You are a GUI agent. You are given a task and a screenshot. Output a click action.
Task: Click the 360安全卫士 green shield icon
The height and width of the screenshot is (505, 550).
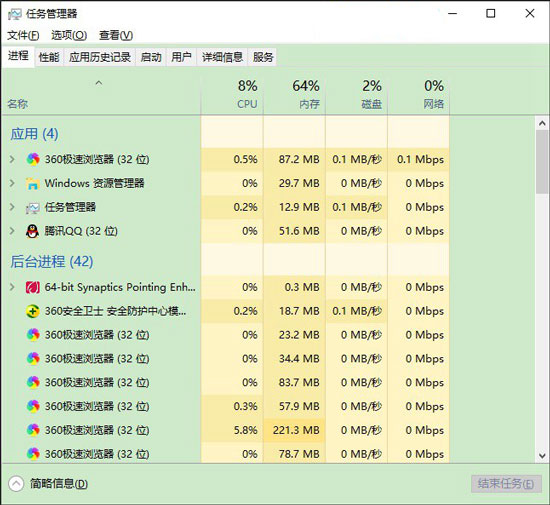pos(33,311)
